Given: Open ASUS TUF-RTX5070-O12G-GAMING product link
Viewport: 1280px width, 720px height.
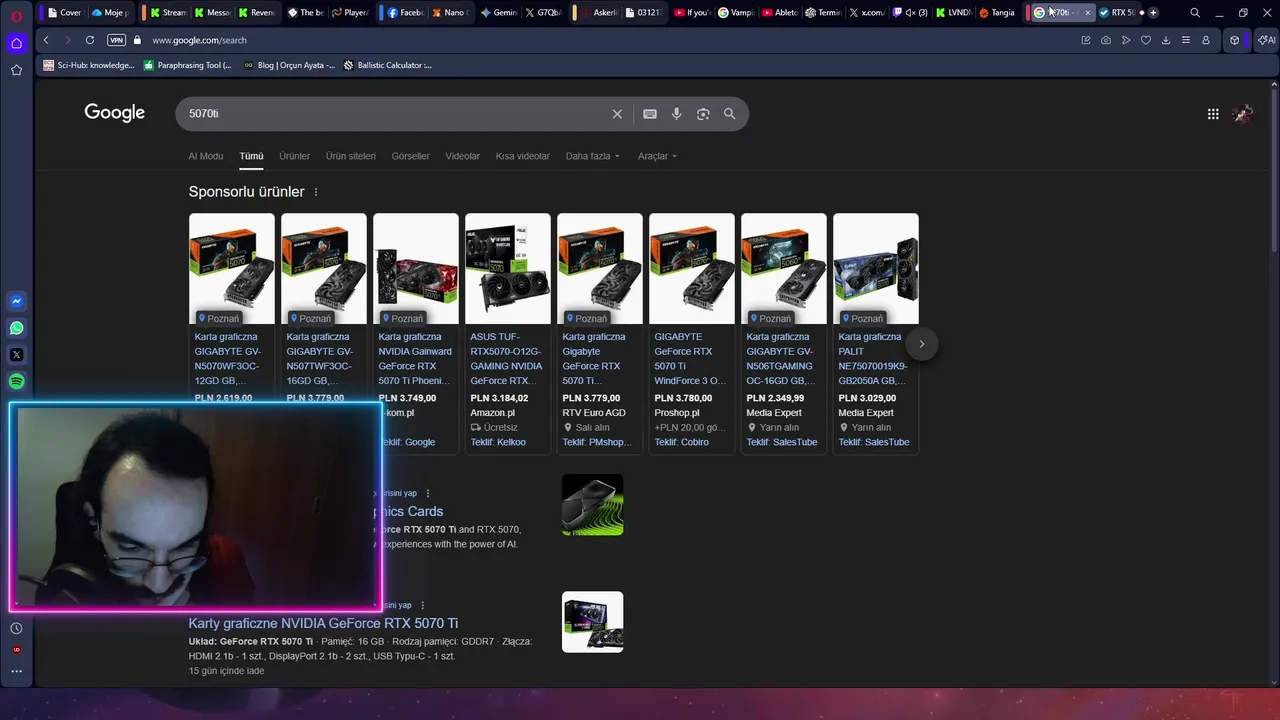Looking at the screenshot, I should [x=506, y=358].
